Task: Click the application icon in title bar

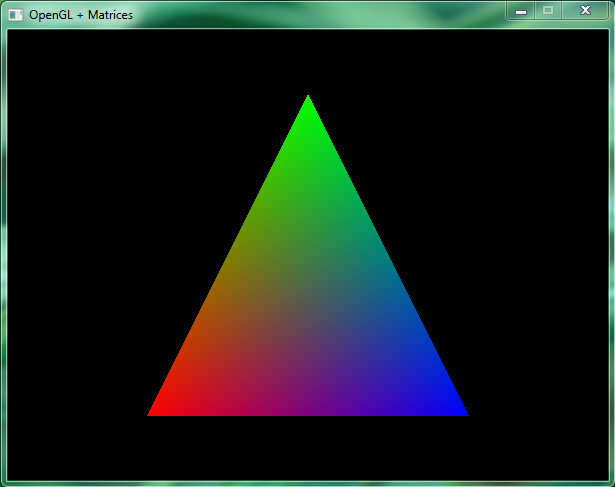Action: 15,15
